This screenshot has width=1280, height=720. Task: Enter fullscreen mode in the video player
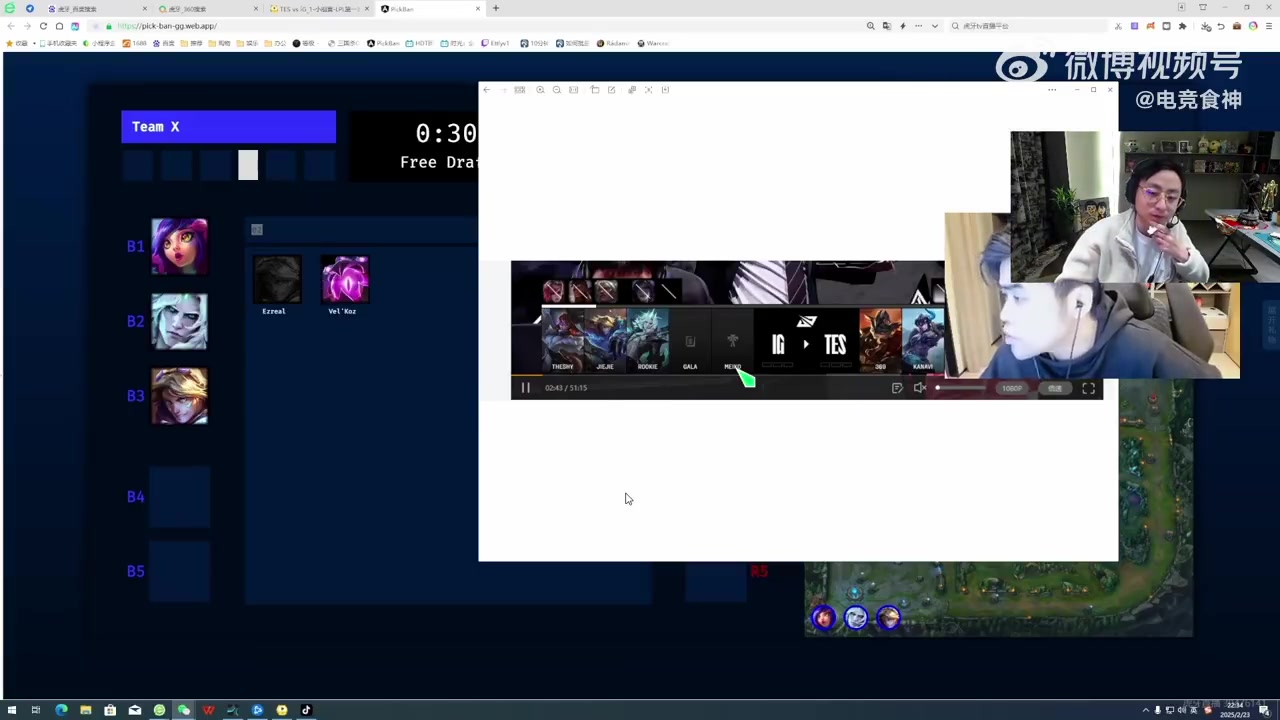coord(1088,388)
